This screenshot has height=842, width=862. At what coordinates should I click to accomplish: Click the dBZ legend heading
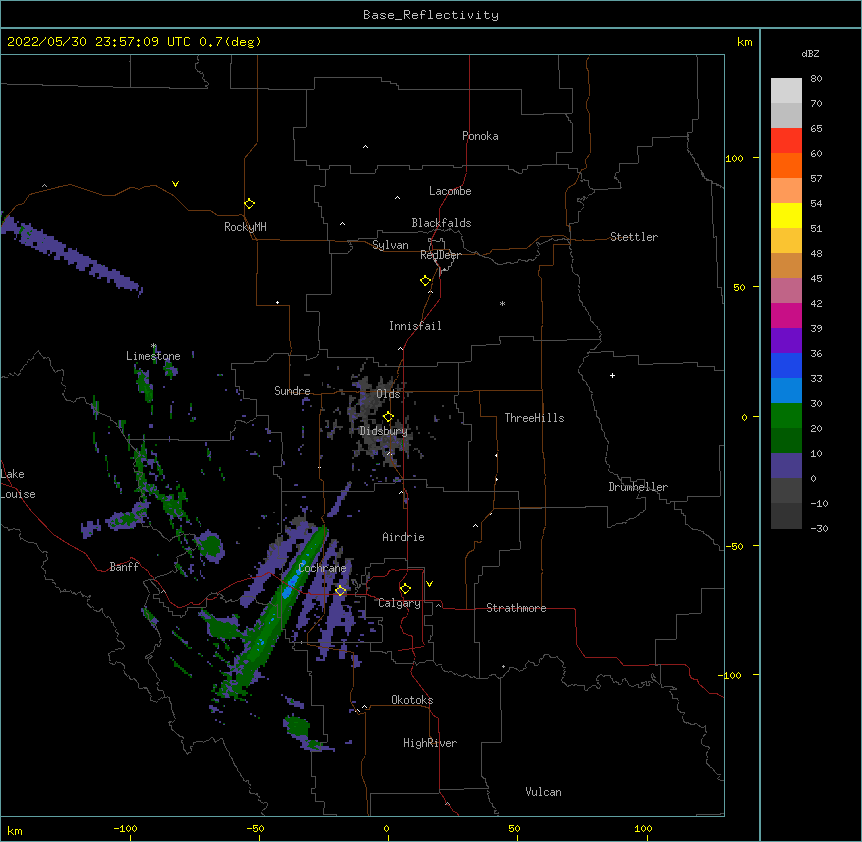click(x=810, y=54)
